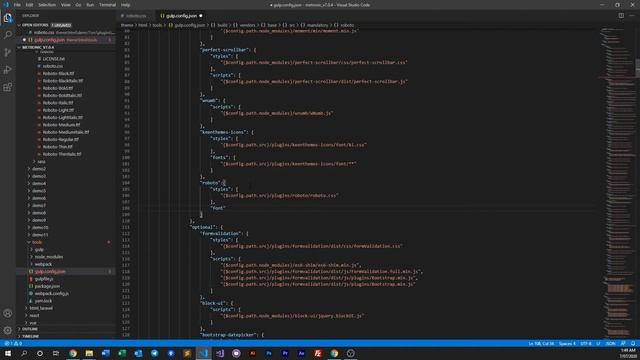Open LICENSE.txt in the explorer

coord(53,59)
